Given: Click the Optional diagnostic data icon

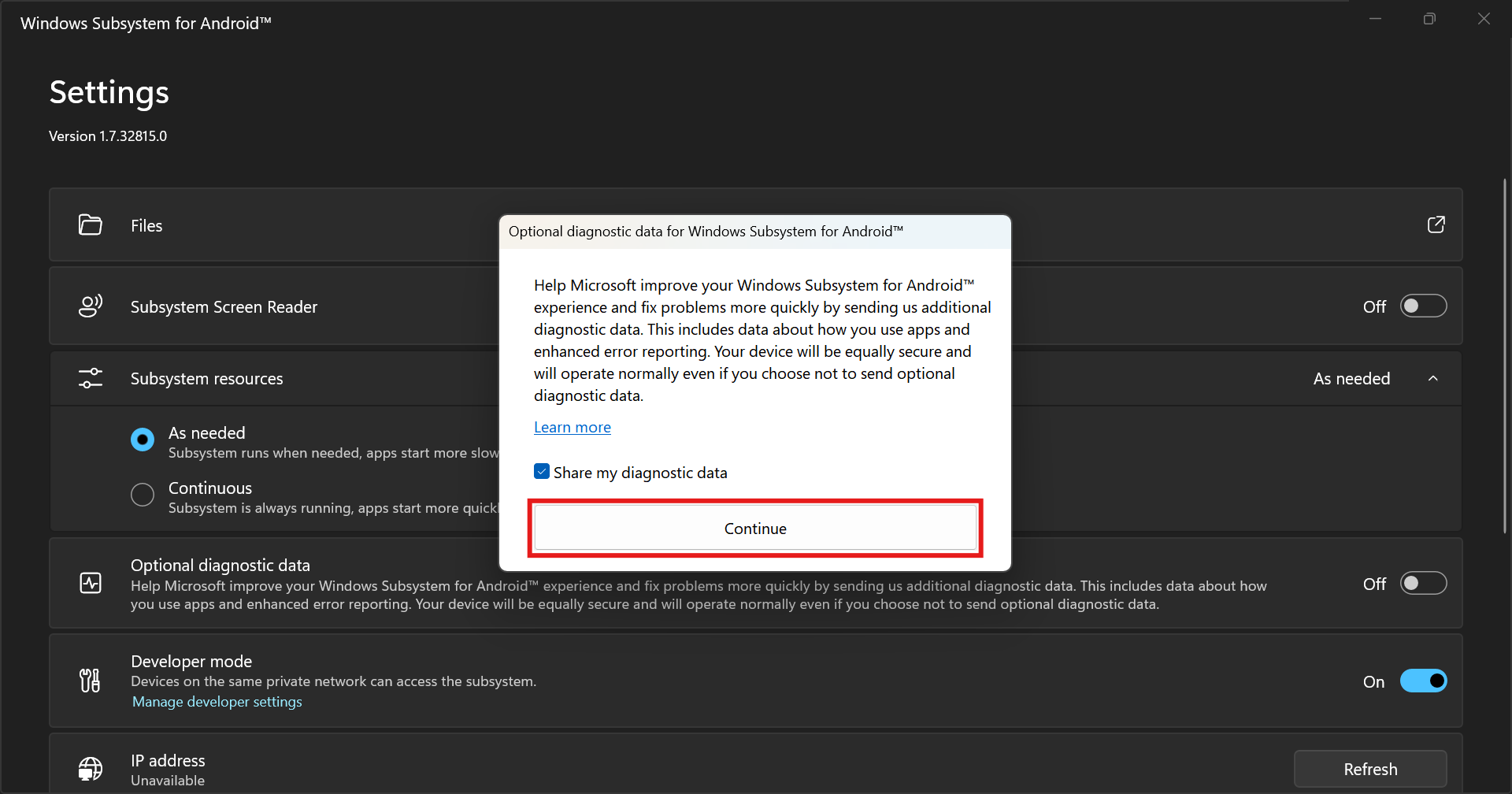Looking at the screenshot, I should pyautogui.click(x=91, y=583).
